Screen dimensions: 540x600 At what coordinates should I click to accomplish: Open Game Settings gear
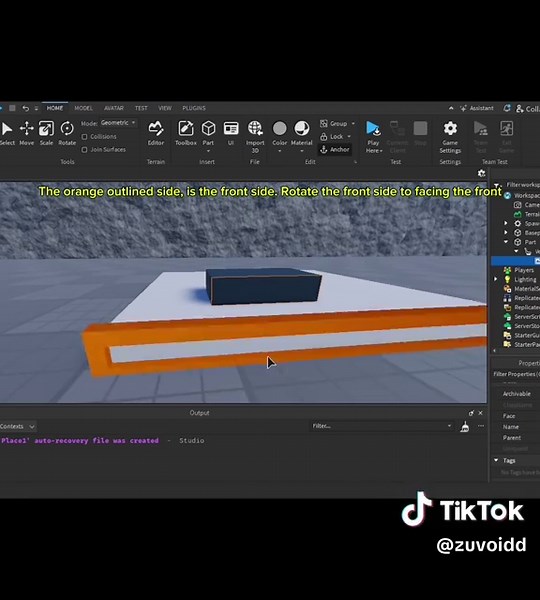pos(450,136)
